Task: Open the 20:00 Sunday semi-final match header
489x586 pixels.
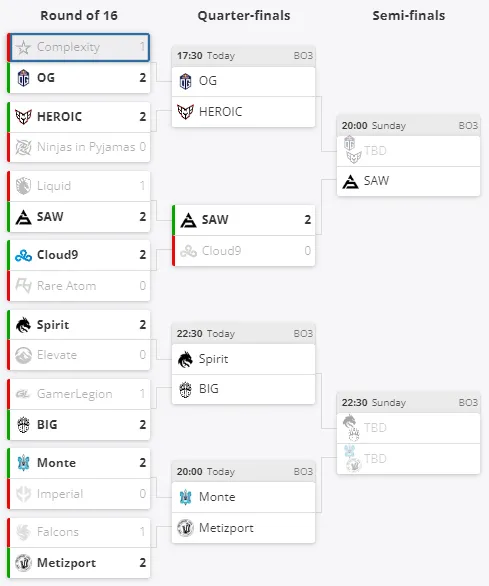Action: [x=408, y=126]
